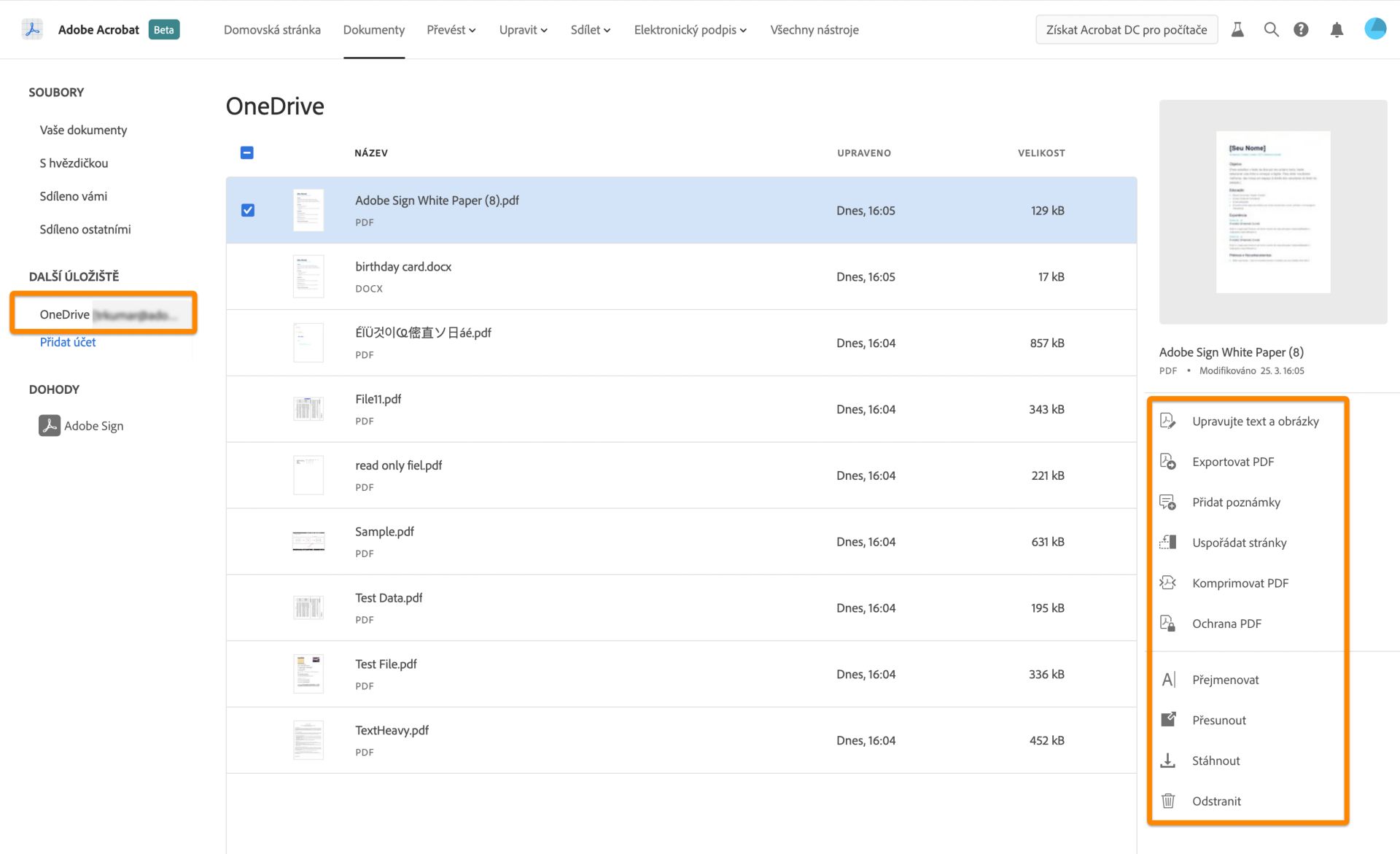Image resolution: width=1400 pixels, height=854 pixels.
Task: Click the Exportovat PDF icon
Action: click(x=1167, y=462)
